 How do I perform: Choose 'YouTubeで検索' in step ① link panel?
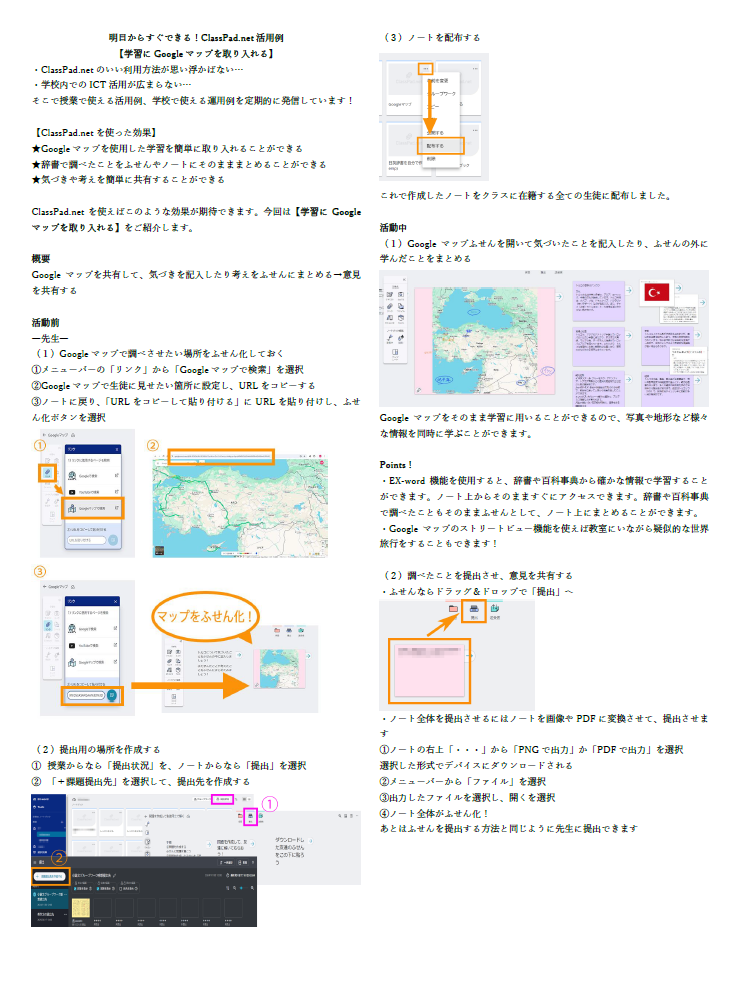(94, 492)
